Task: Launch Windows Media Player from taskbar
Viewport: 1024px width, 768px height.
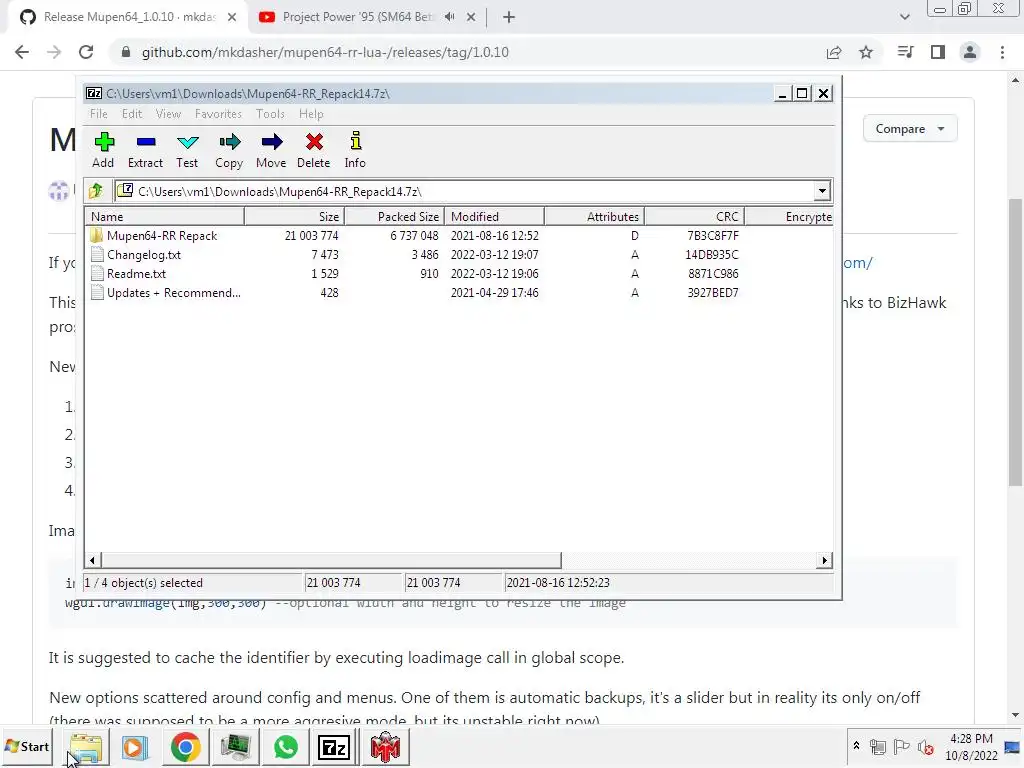Action: coord(135,747)
